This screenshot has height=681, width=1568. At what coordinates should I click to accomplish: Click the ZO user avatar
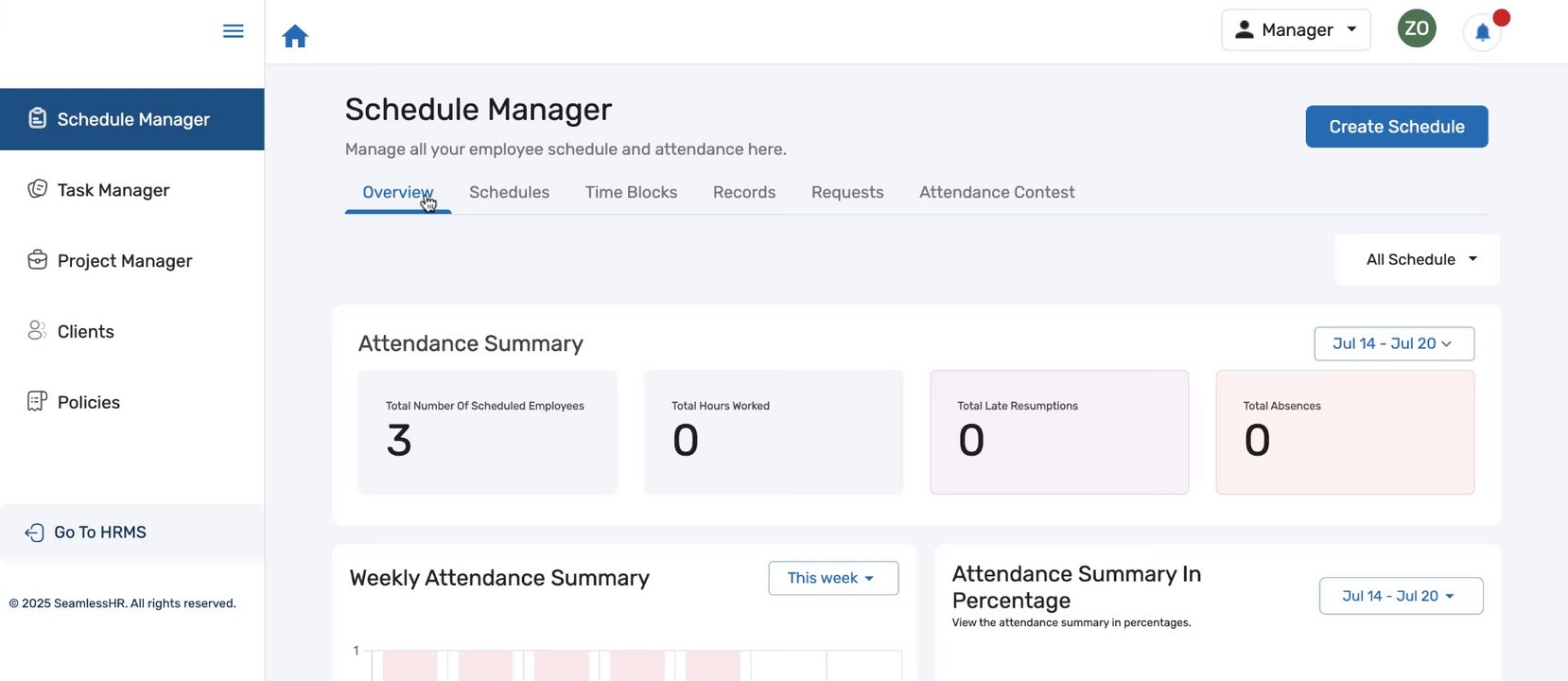1416,28
